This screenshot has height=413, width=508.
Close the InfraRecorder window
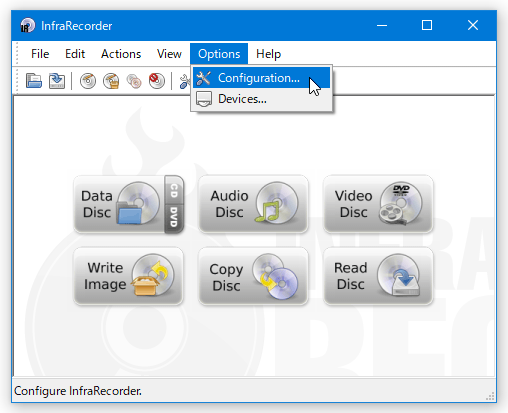coord(473,25)
